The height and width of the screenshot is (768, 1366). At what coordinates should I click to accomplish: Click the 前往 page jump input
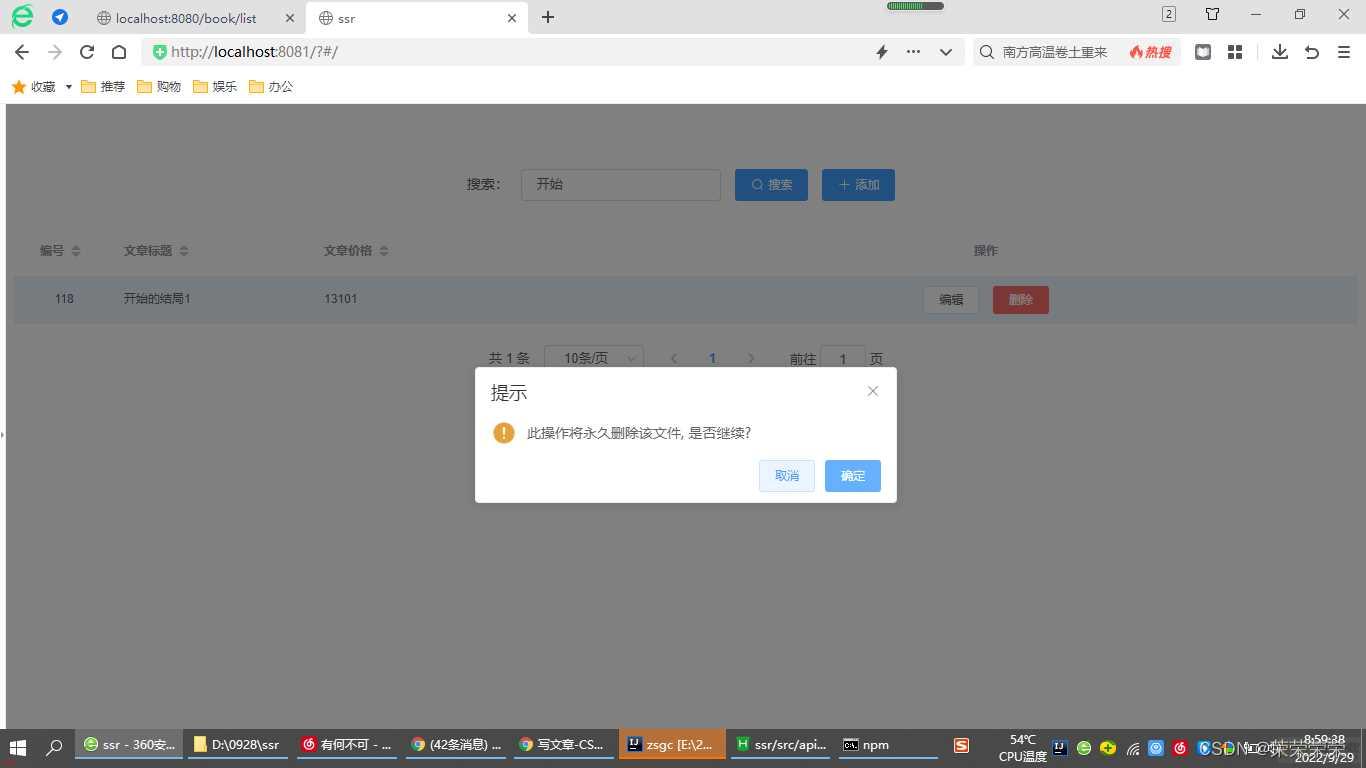click(x=843, y=359)
